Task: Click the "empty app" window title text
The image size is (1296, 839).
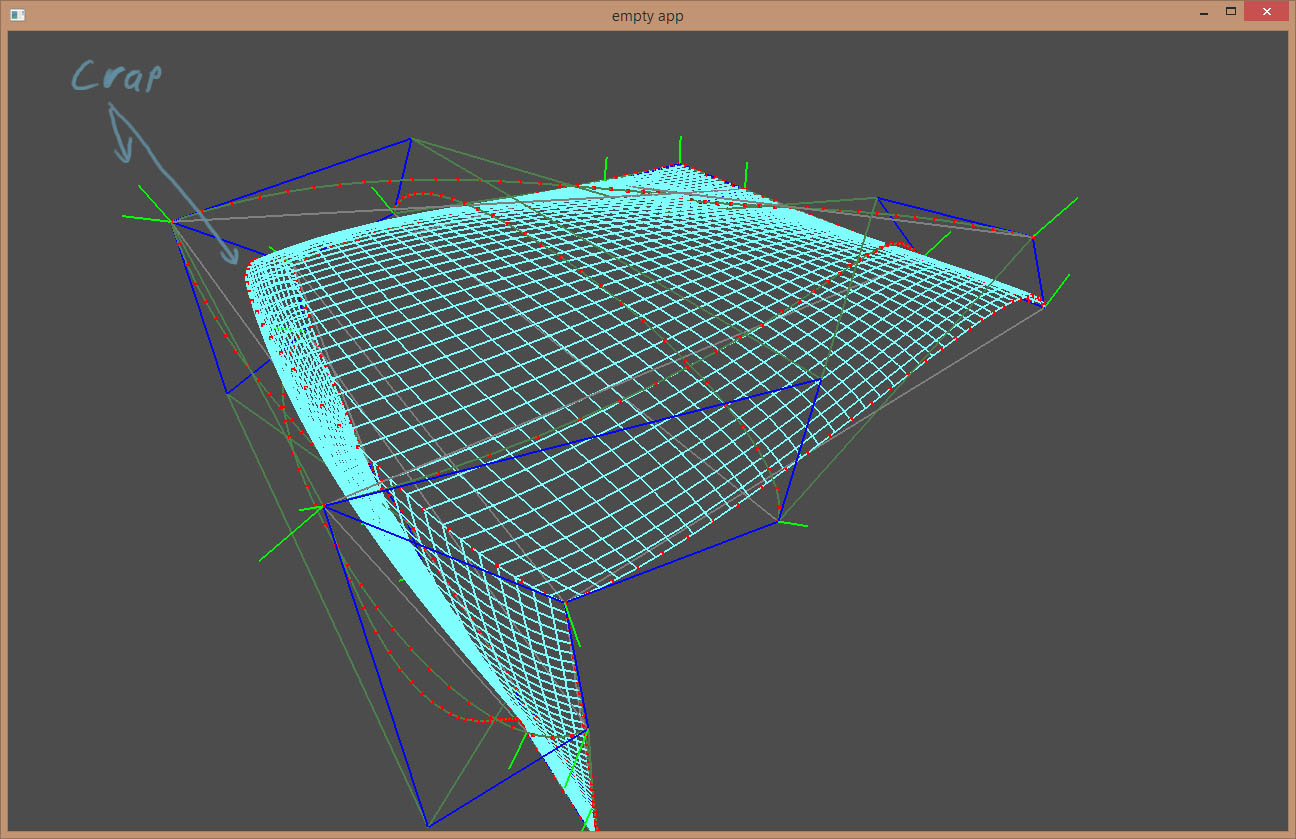Action: (x=647, y=16)
